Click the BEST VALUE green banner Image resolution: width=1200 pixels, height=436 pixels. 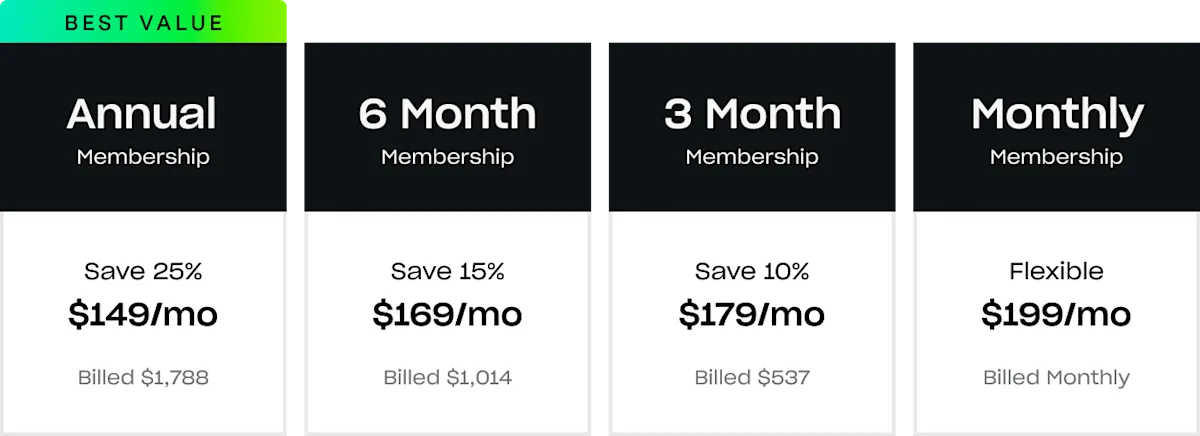143,22
